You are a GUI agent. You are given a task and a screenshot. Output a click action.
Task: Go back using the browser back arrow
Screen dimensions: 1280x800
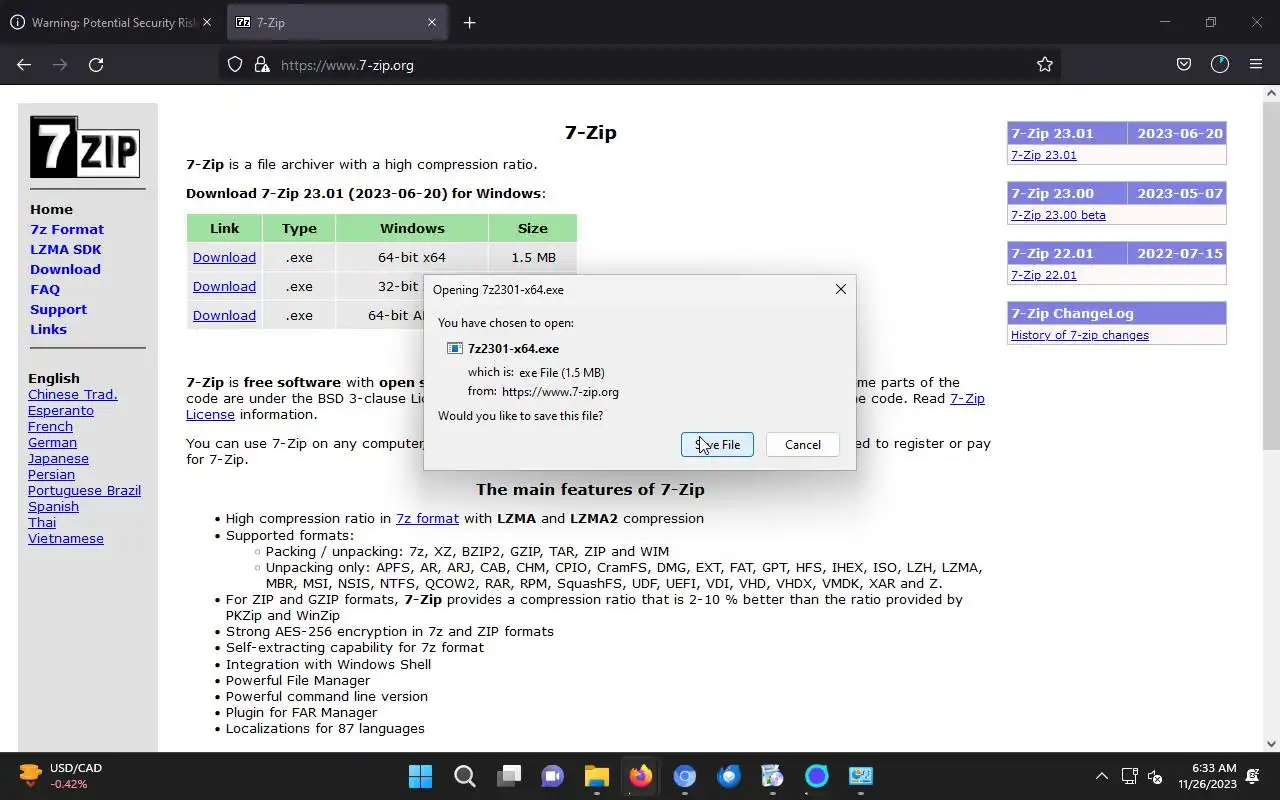point(24,65)
